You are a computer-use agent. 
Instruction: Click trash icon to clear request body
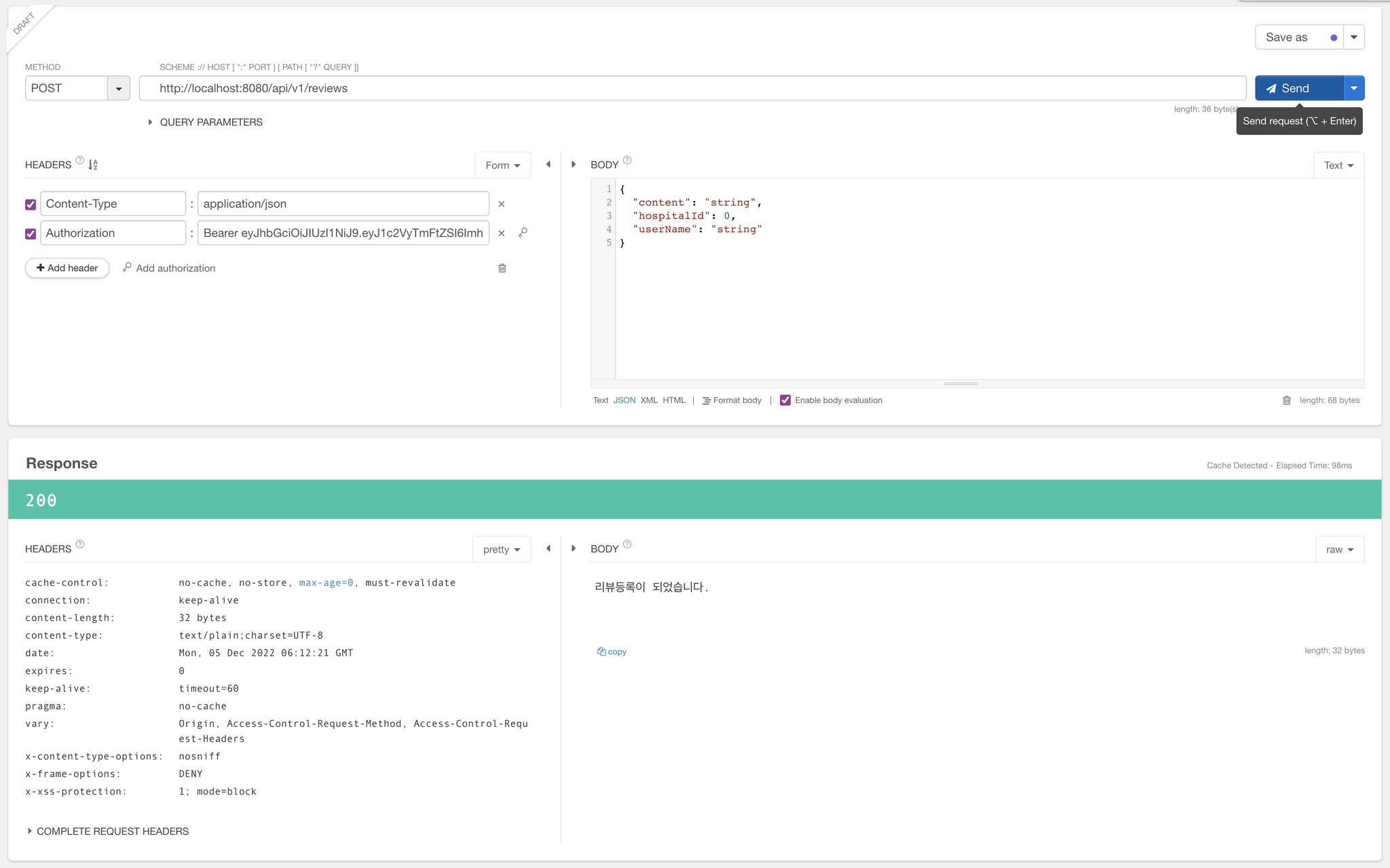1287,400
